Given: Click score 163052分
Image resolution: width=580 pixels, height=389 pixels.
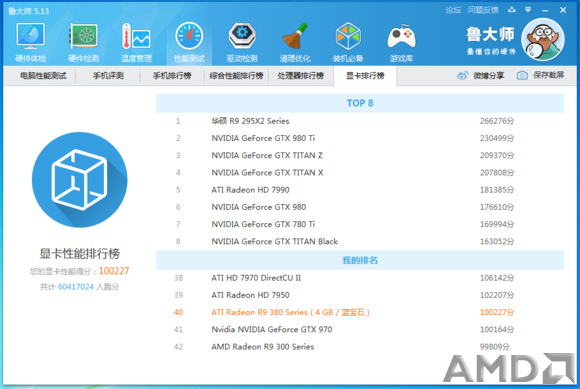Looking at the screenshot, I should 497,241.
